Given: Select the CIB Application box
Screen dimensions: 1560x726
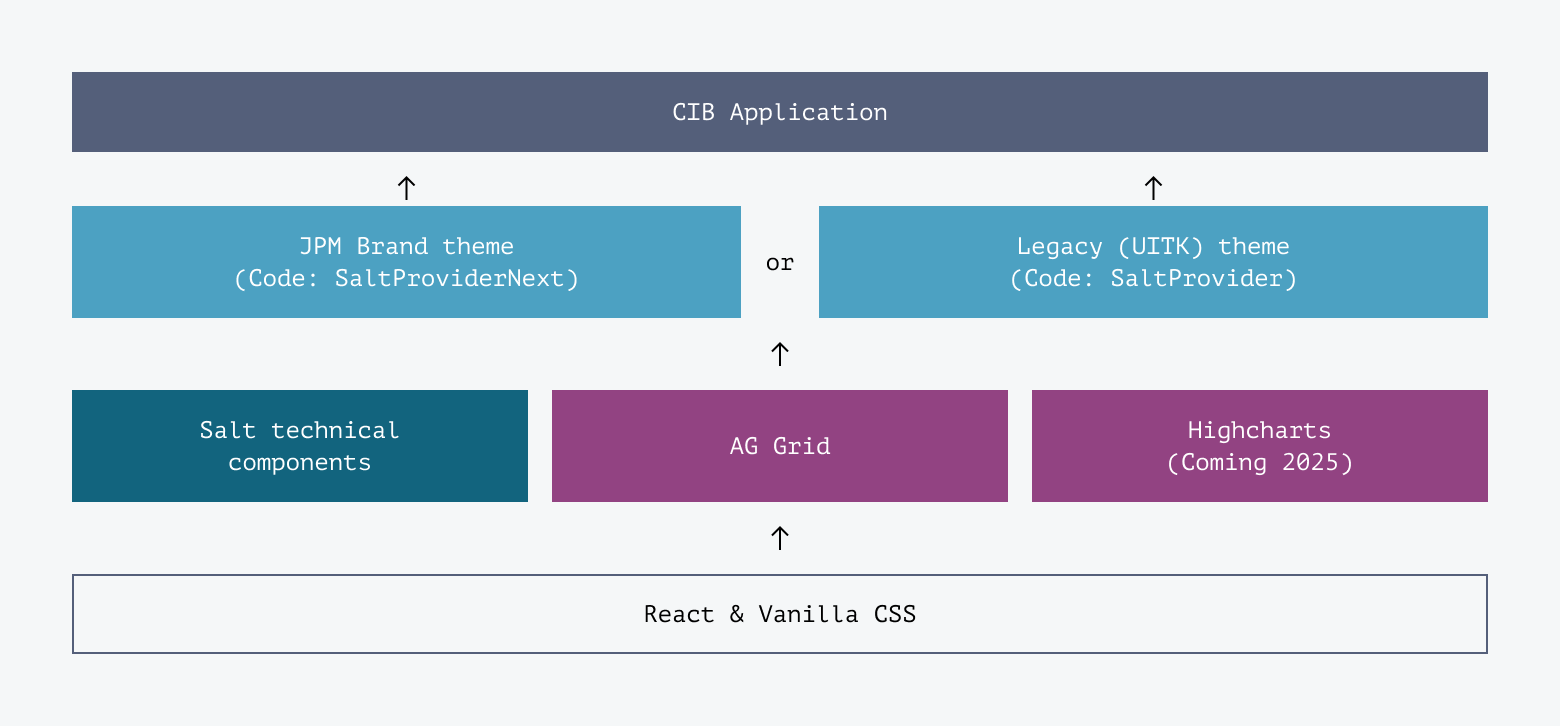Looking at the screenshot, I should (780, 112).
